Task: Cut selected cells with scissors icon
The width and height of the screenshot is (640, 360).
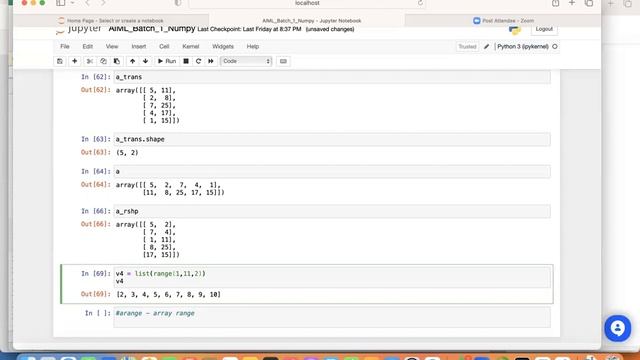Action: pyautogui.click(x=90, y=61)
